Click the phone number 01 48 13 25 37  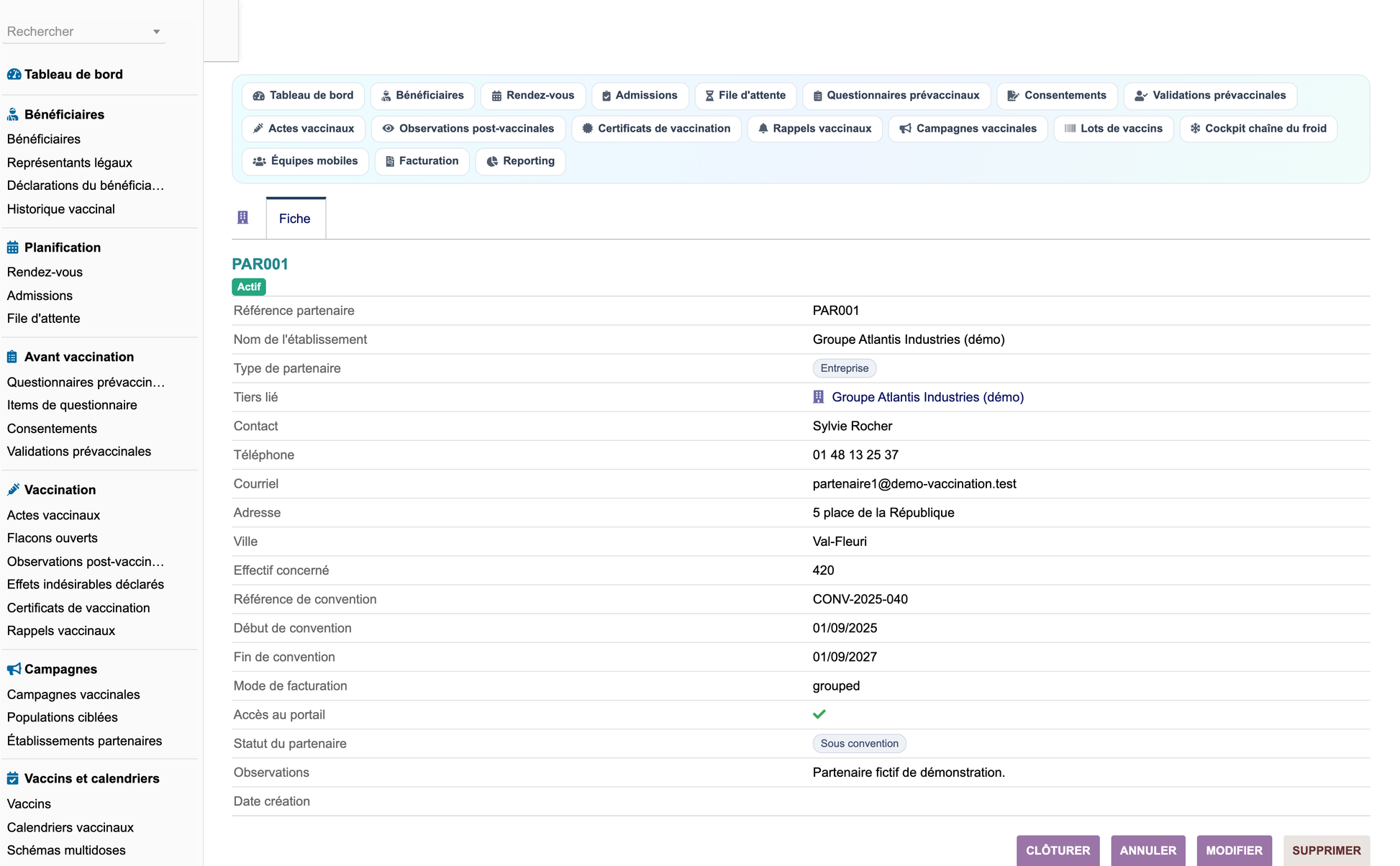tap(855, 455)
